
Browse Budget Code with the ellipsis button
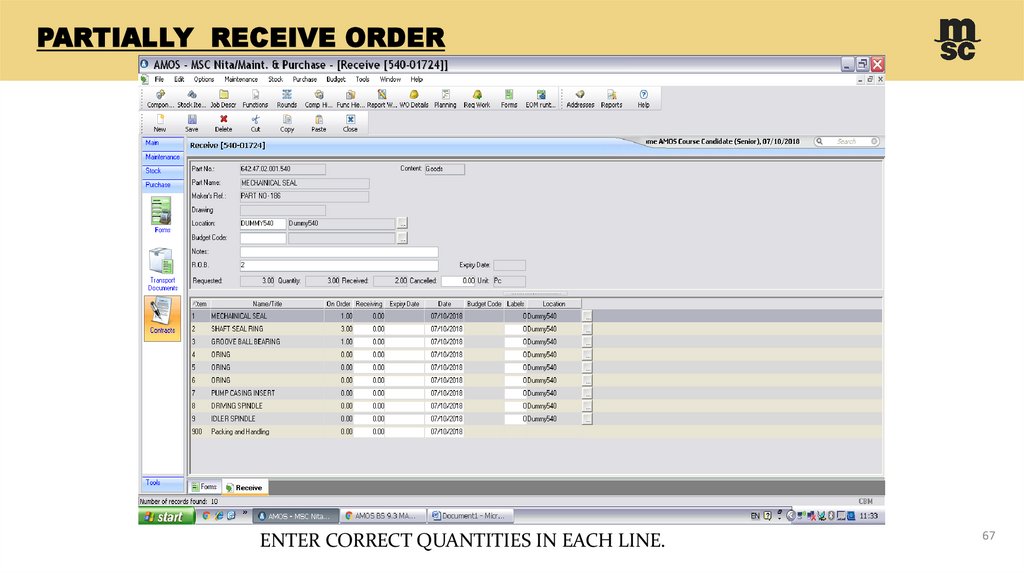point(402,238)
